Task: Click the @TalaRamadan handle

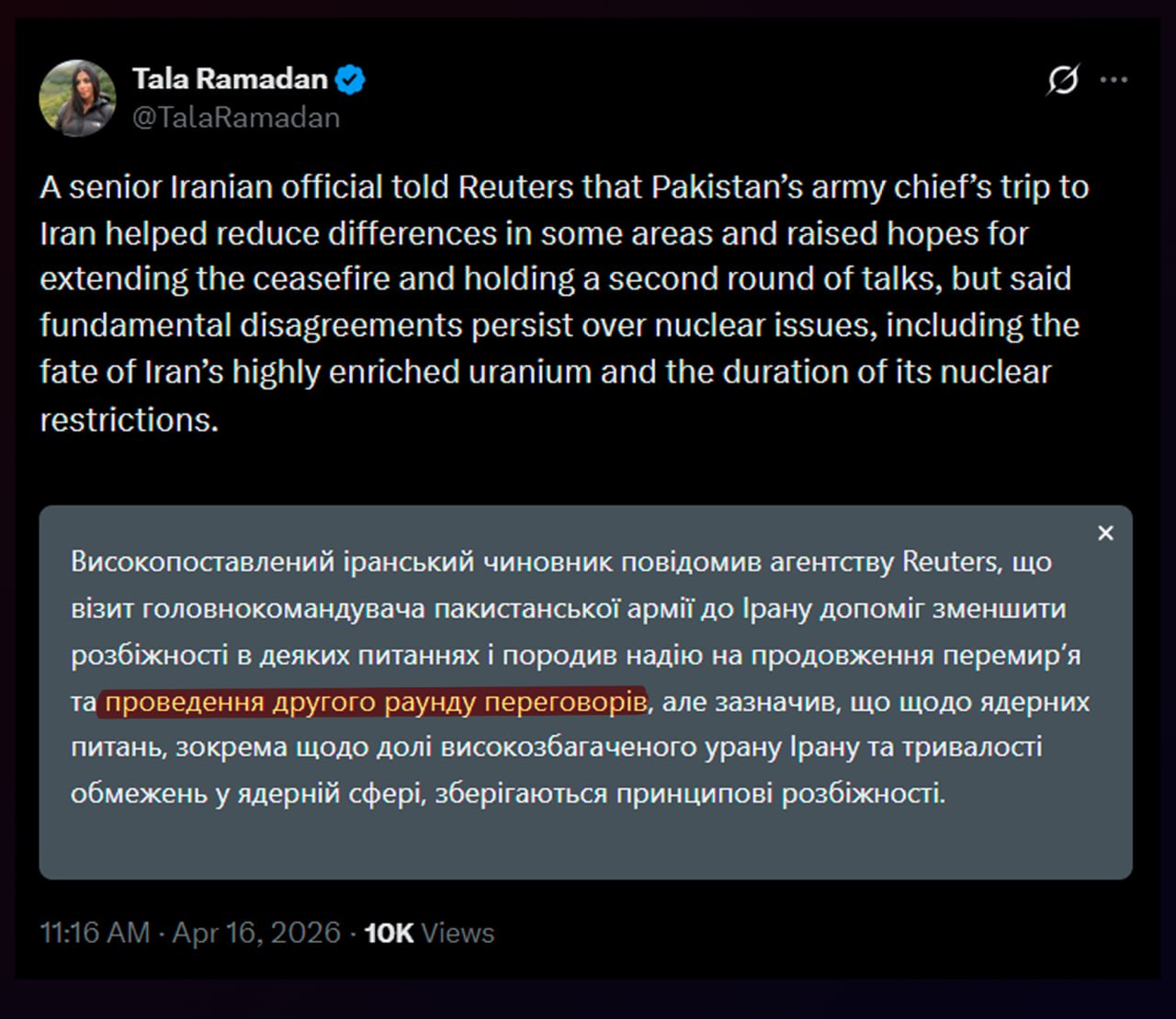Action: point(236,118)
